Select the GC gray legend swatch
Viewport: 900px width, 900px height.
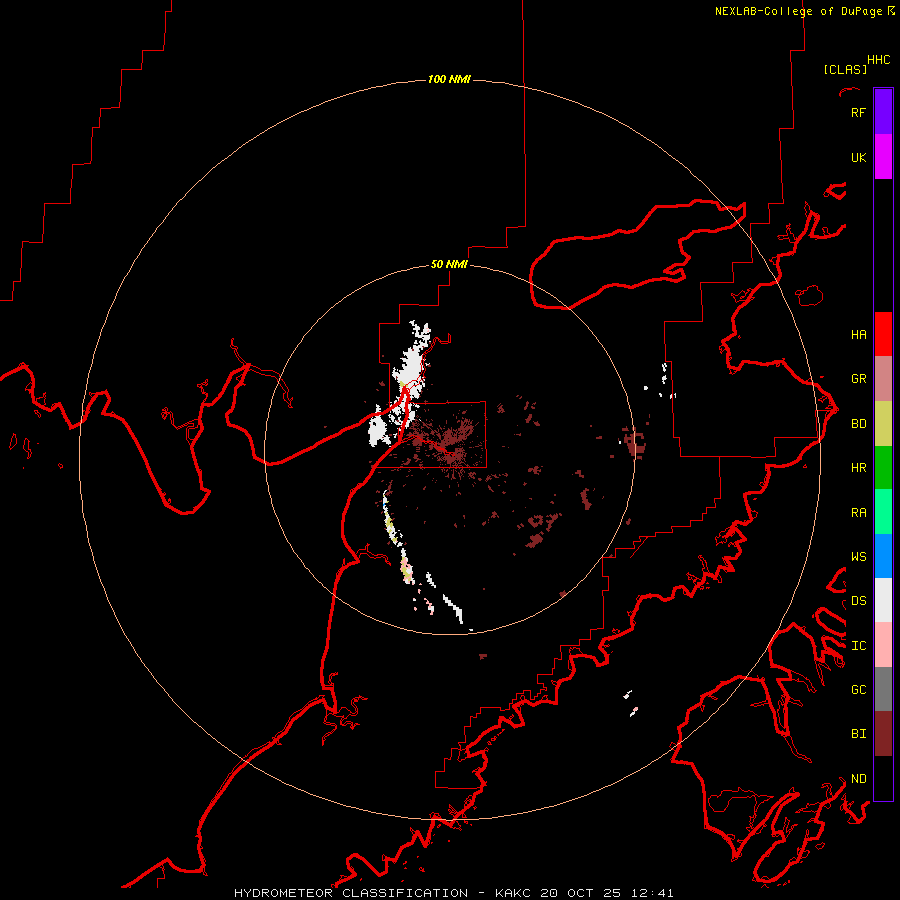(x=883, y=689)
